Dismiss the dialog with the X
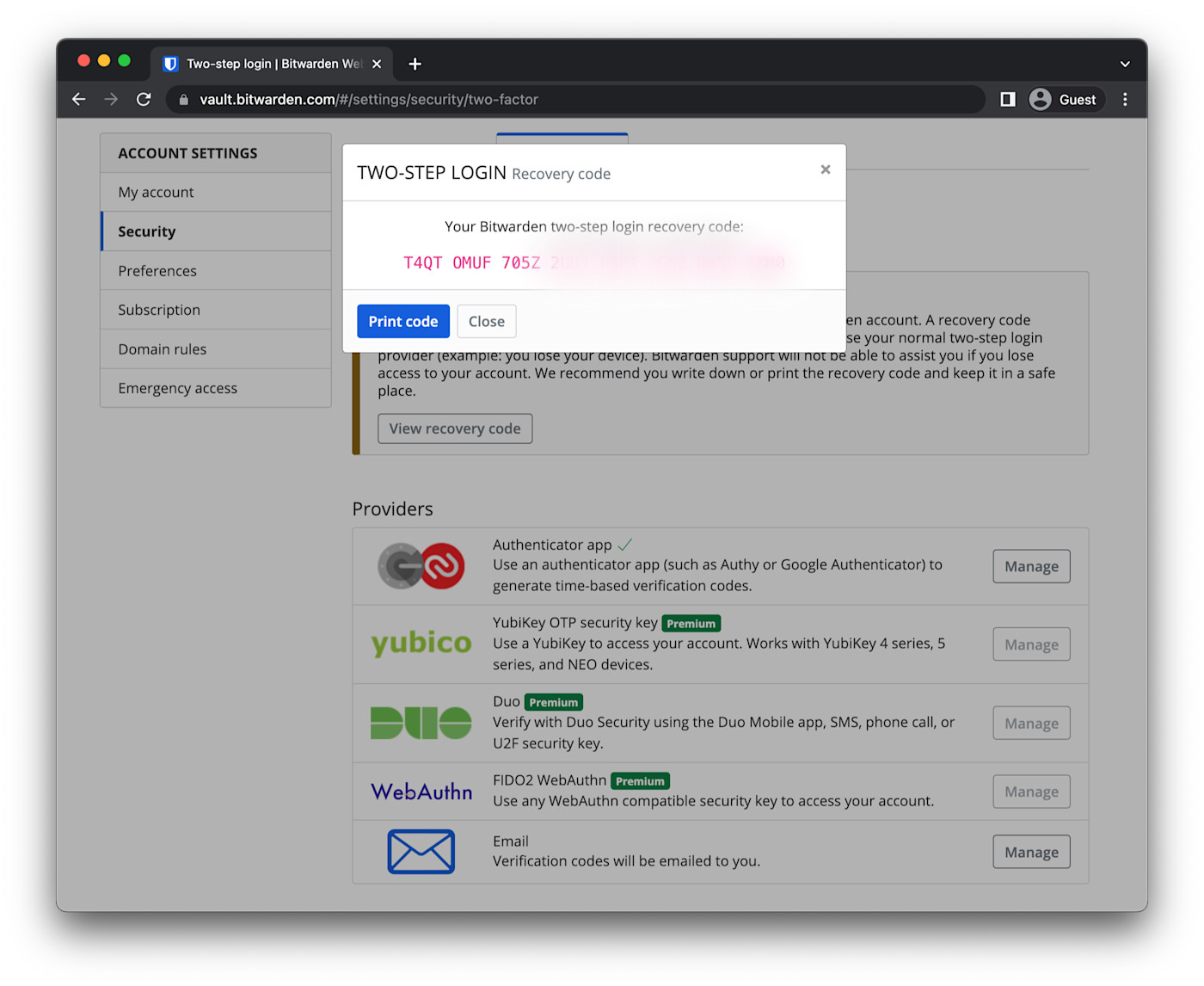The height and width of the screenshot is (986, 1204). 825,169
